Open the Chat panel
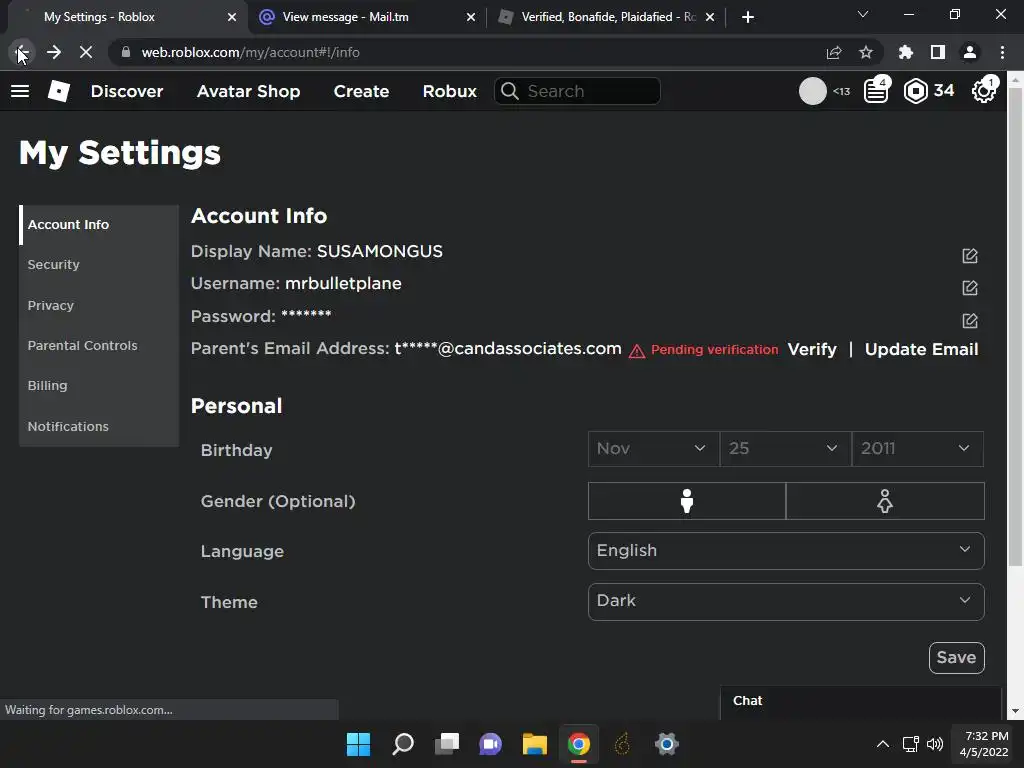The image size is (1024, 768). 861,701
